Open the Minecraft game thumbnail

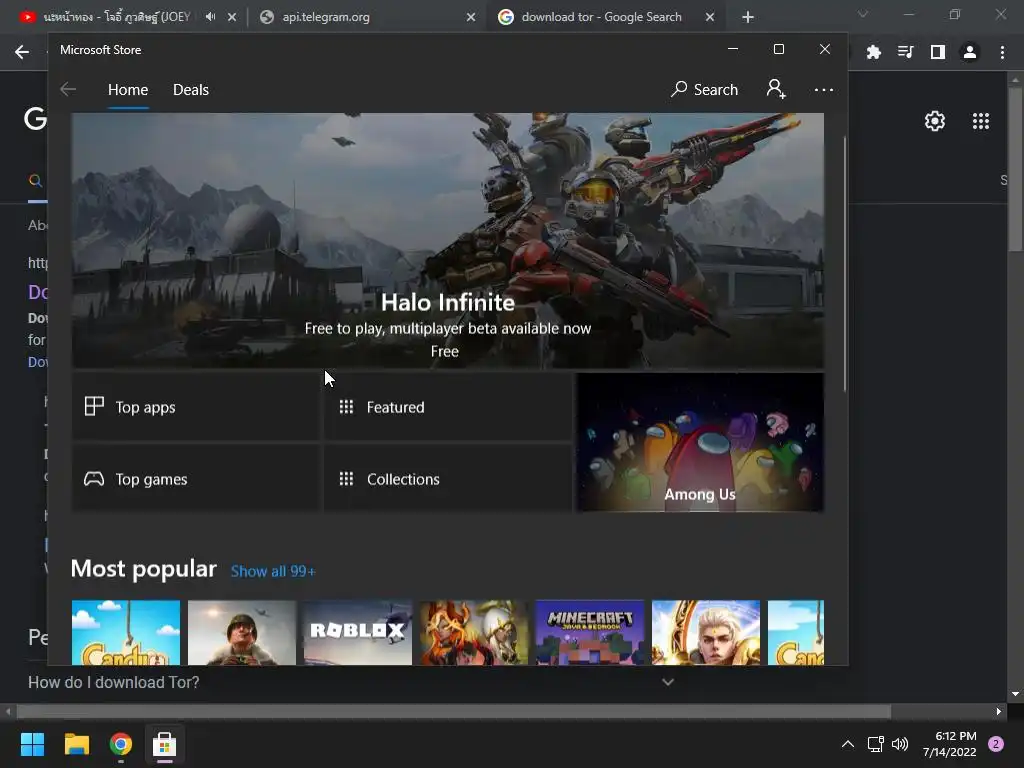pos(590,633)
